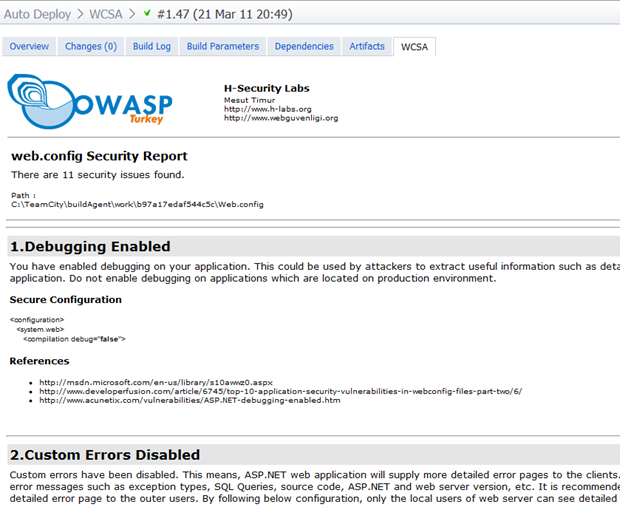Click Secure Configuration subheading
Screen dimensions: 620x507
66,300
